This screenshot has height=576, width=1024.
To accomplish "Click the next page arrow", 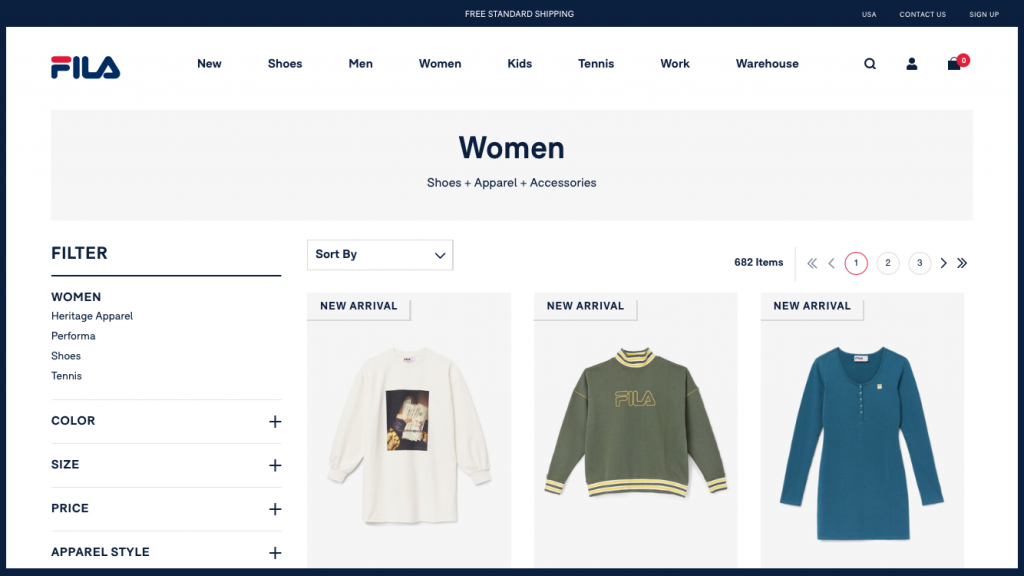I will point(943,263).
